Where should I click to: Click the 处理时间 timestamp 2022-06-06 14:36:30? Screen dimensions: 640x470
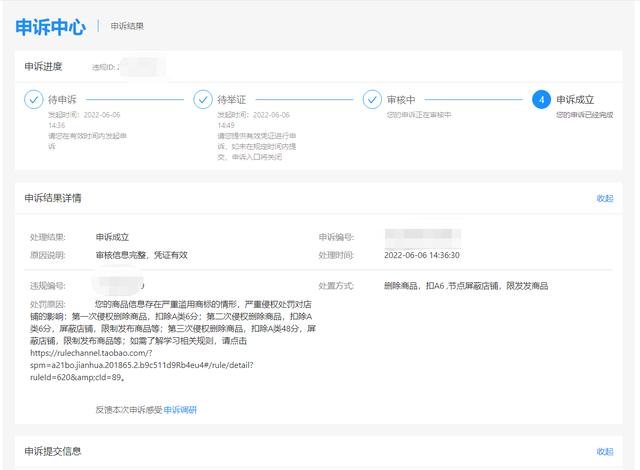[x=422, y=255]
